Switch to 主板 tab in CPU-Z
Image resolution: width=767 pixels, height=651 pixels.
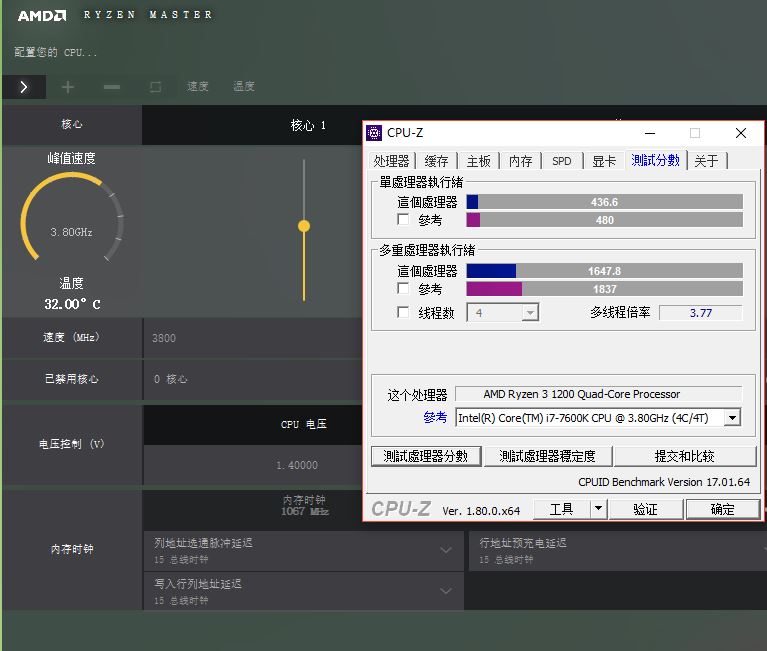pyautogui.click(x=478, y=161)
